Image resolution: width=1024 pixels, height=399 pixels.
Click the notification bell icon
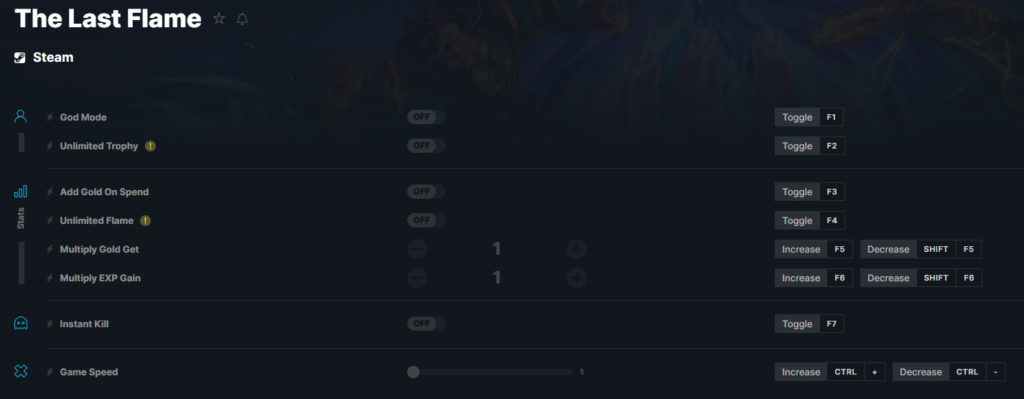click(242, 19)
